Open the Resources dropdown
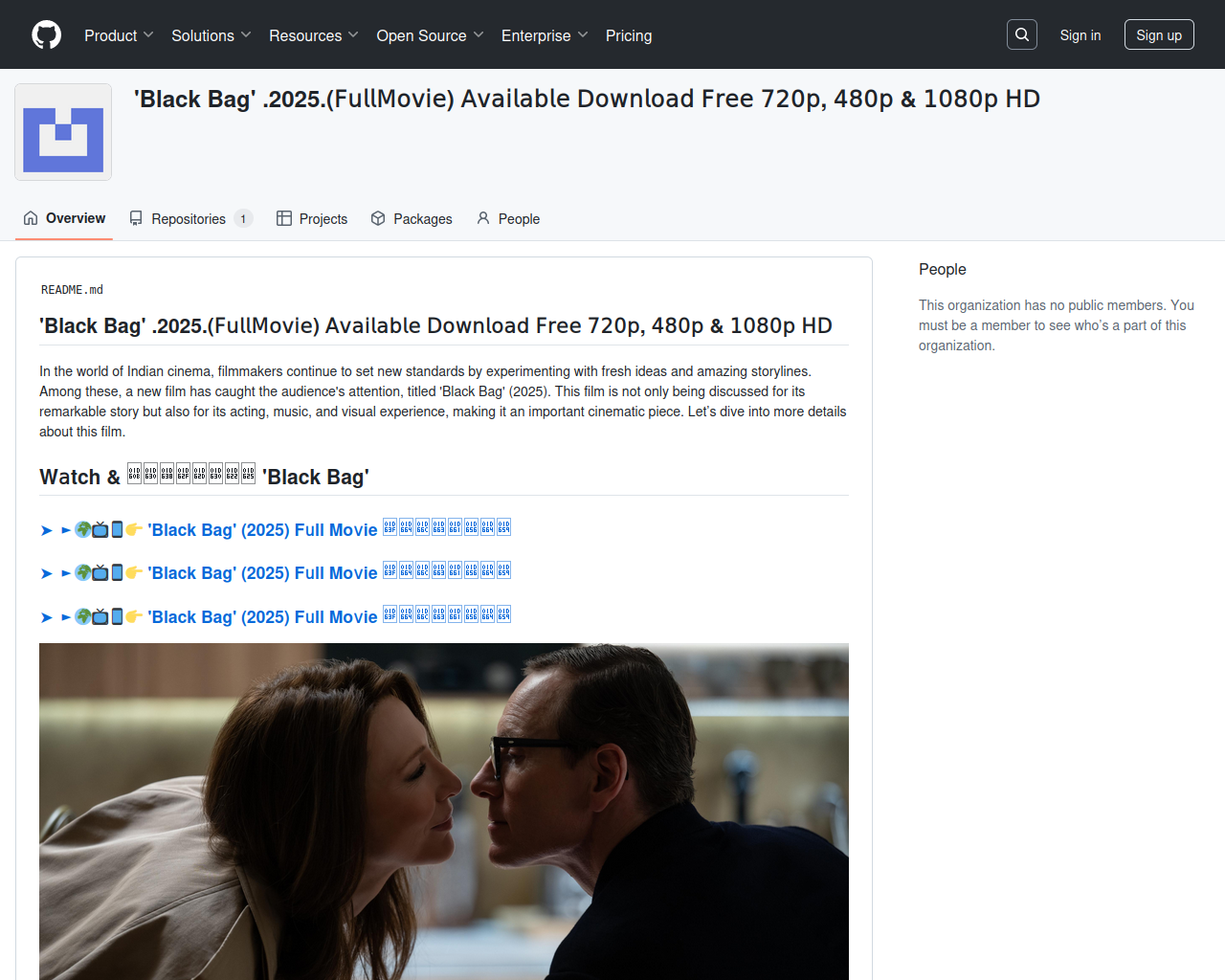 (x=313, y=35)
